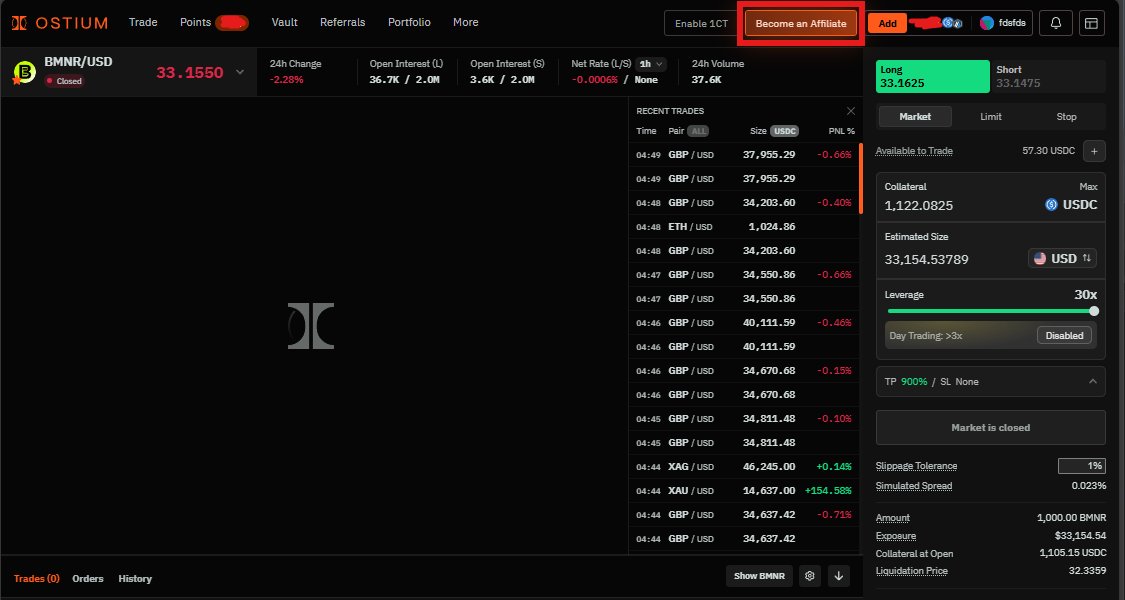Open the layout panel icon
This screenshot has height=600, width=1125.
[1091, 23]
